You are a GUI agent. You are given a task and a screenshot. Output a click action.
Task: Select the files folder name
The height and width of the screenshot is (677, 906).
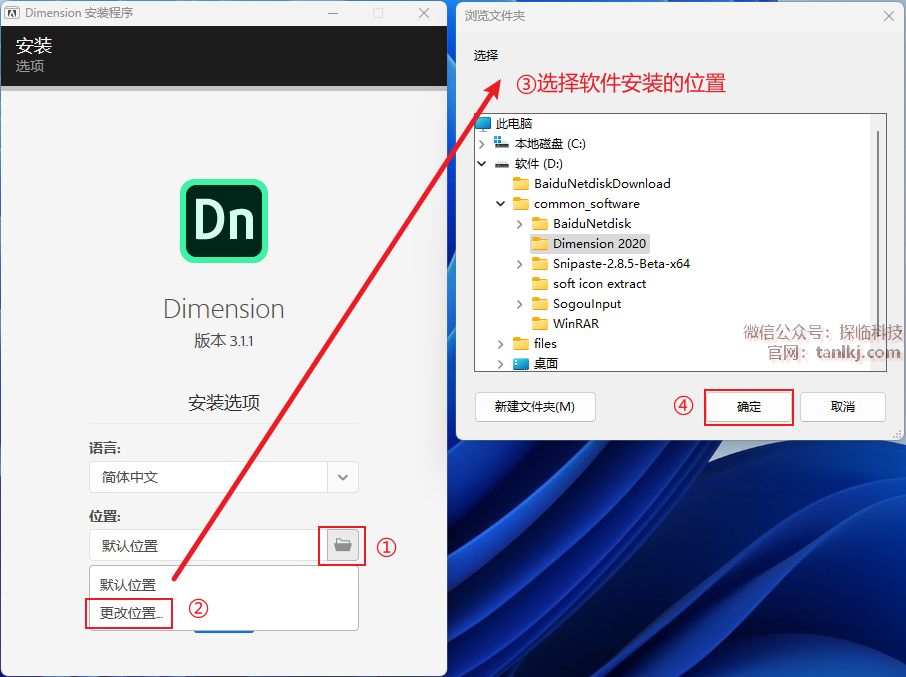coord(545,344)
